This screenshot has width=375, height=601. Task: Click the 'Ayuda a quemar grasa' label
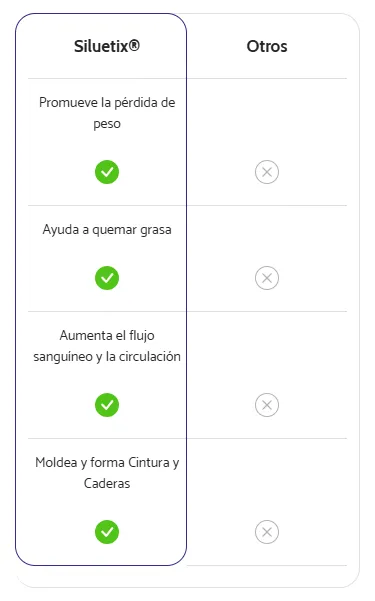[107, 230]
